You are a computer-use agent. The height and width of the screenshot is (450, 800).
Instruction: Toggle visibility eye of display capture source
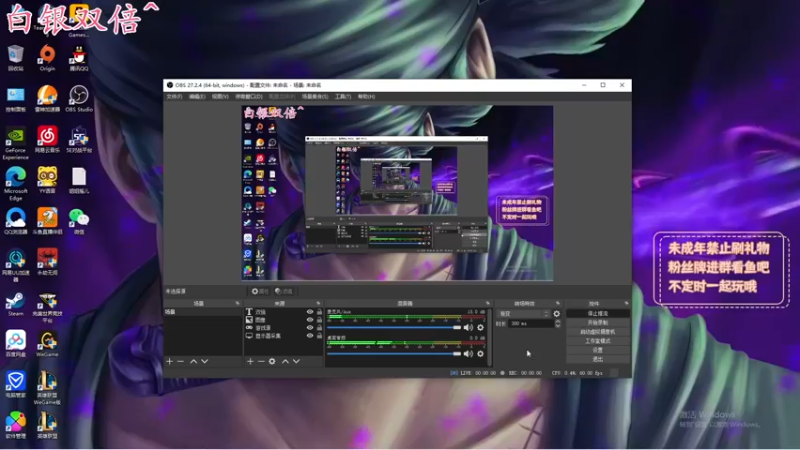310,336
